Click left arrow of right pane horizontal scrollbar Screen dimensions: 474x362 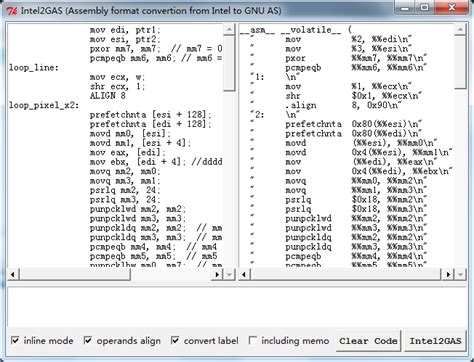click(x=244, y=274)
